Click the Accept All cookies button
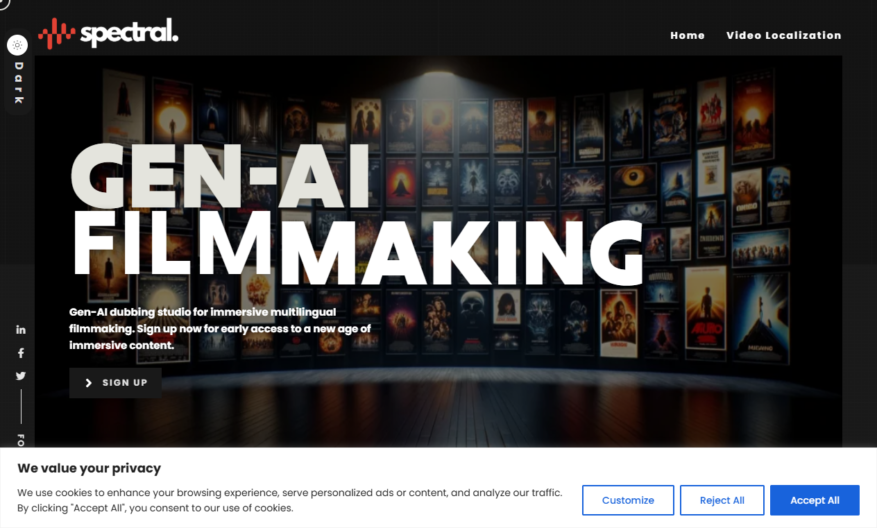 point(814,500)
